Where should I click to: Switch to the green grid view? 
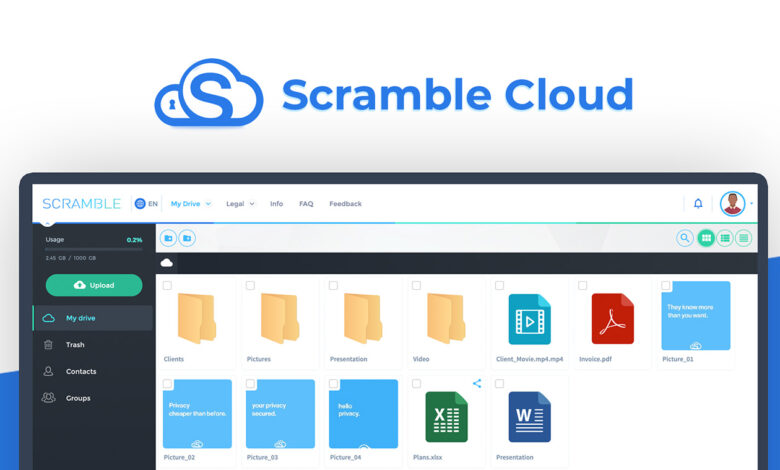pos(706,238)
